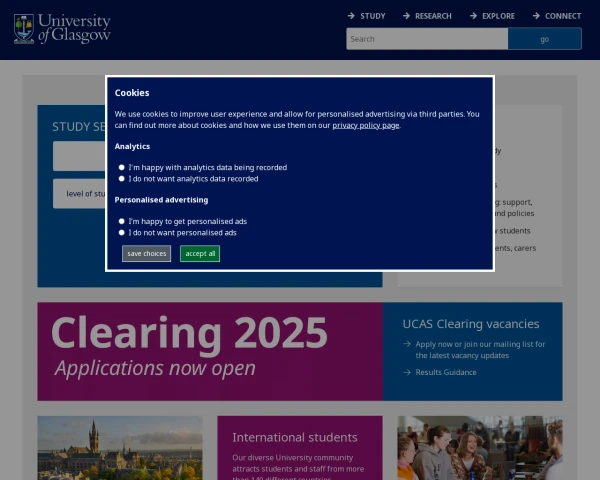Open the STUDY menu

tap(372, 16)
